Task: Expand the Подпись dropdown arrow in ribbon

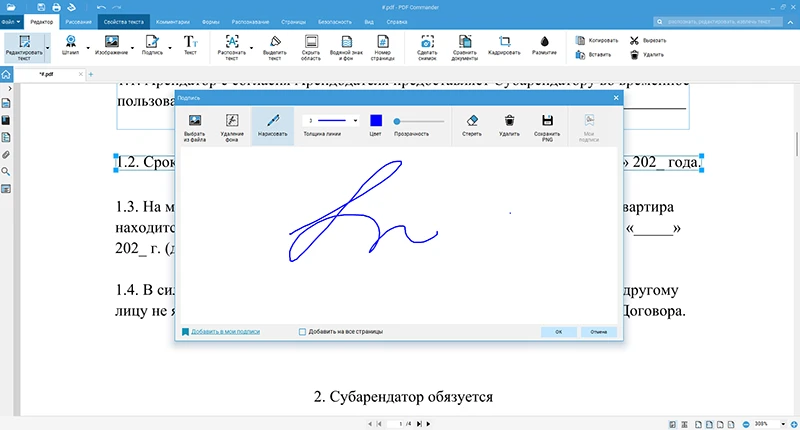Action: [170, 48]
